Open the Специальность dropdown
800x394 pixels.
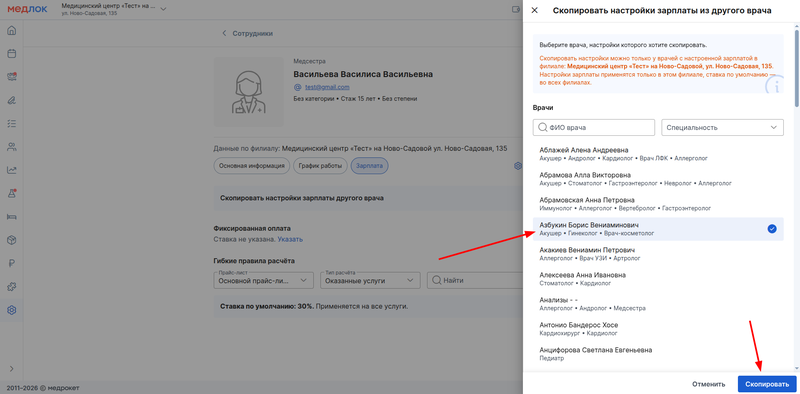tap(722, 128)
